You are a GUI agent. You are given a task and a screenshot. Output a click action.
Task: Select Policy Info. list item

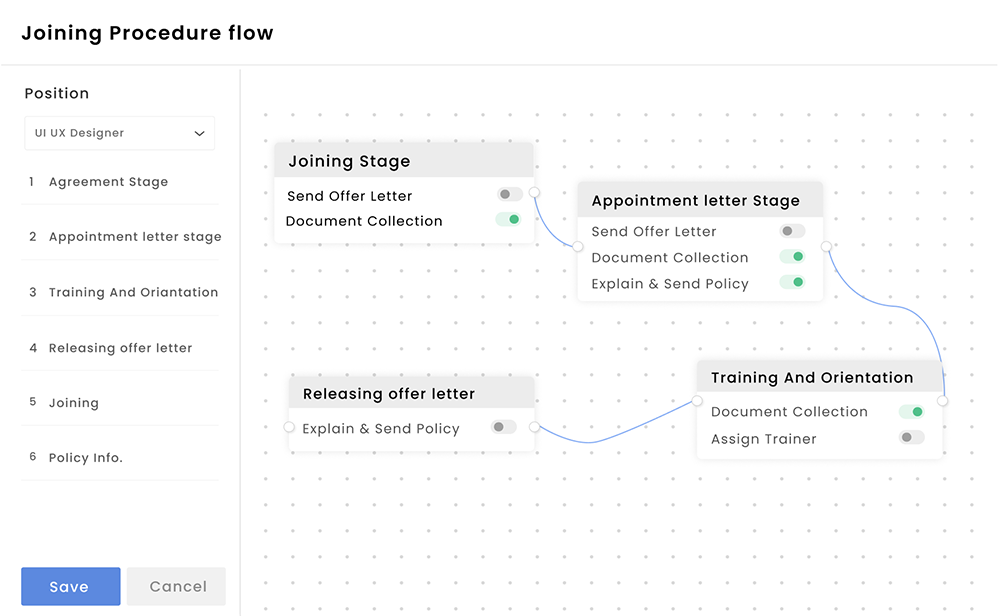click(85, 457)
